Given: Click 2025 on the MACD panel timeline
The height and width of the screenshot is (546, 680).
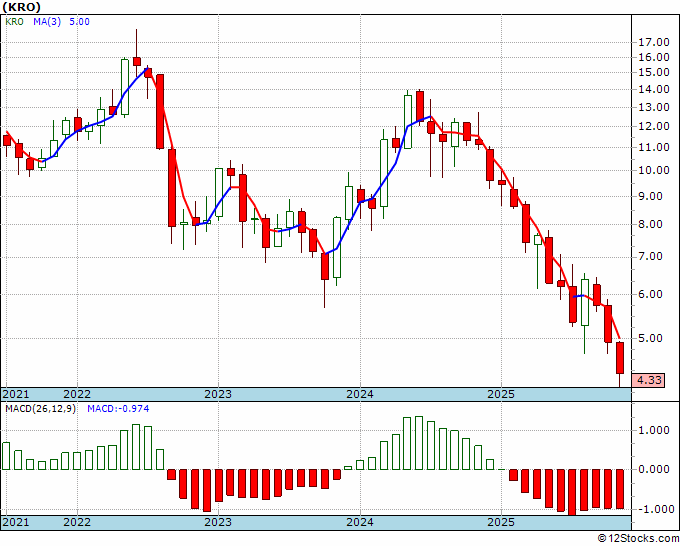Looking at the screenshot, I should point(501,522).
